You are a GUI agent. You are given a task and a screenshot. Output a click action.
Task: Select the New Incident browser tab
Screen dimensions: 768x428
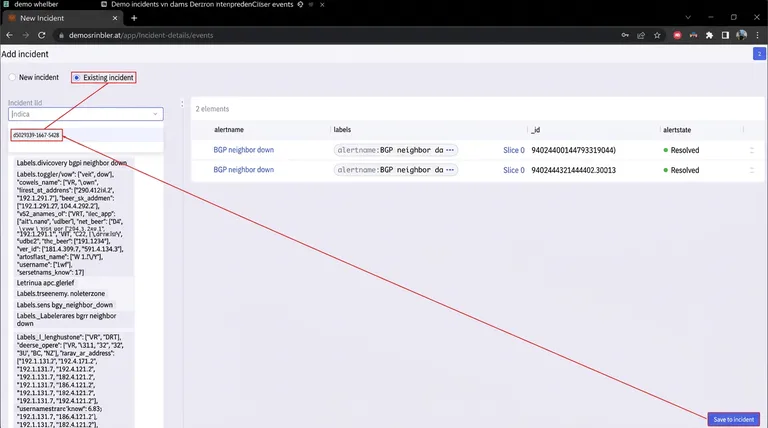[64, 18]
